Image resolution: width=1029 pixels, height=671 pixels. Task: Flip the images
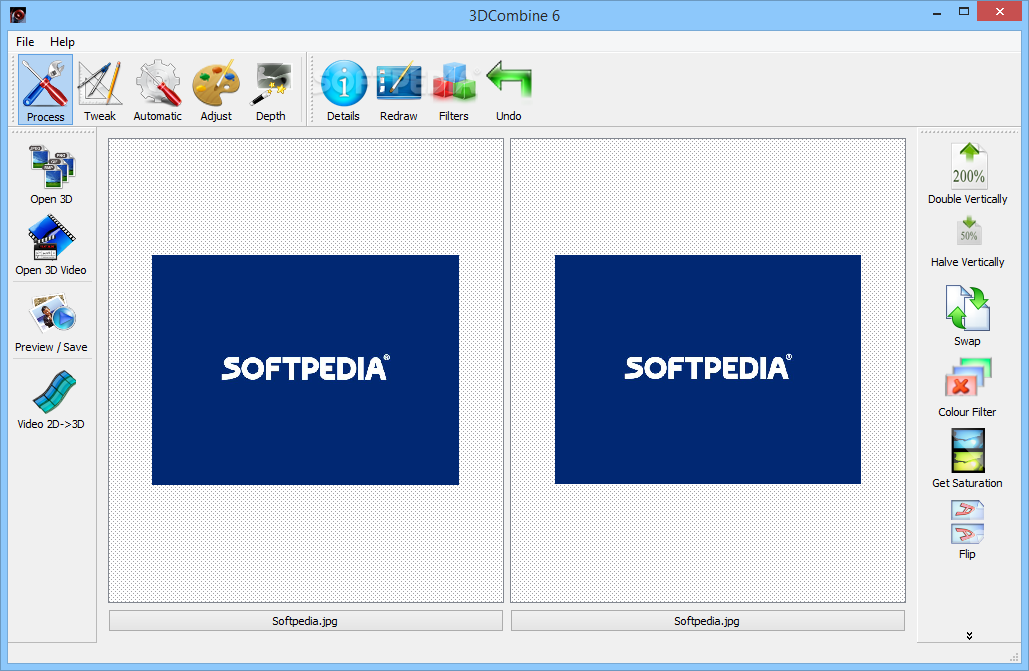point(968,530)
